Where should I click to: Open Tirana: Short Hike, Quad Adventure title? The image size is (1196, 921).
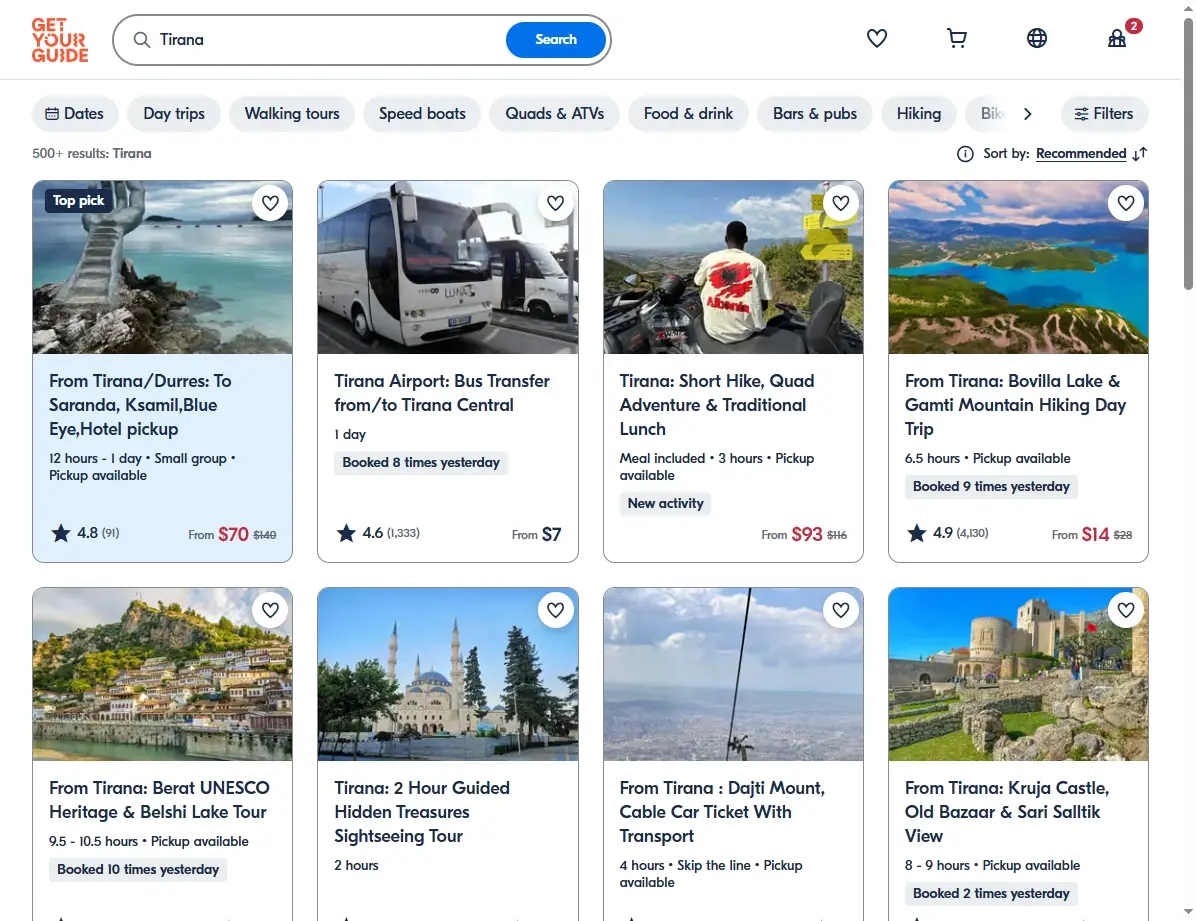click(x=717, y=404)
